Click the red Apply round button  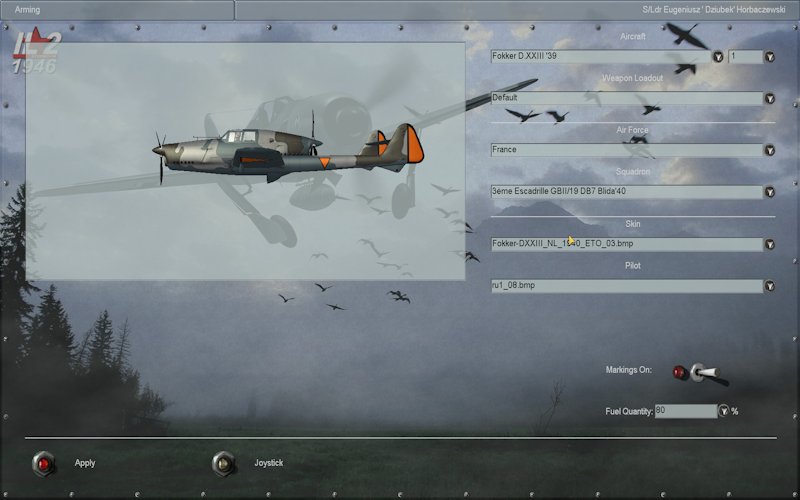click(x=44, y=464)
